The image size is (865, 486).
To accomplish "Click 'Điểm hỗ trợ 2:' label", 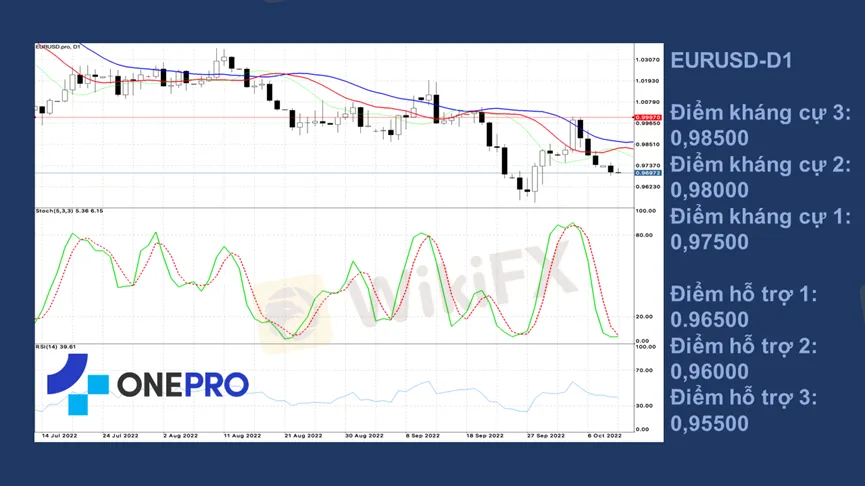I will [x=743, y=346].
